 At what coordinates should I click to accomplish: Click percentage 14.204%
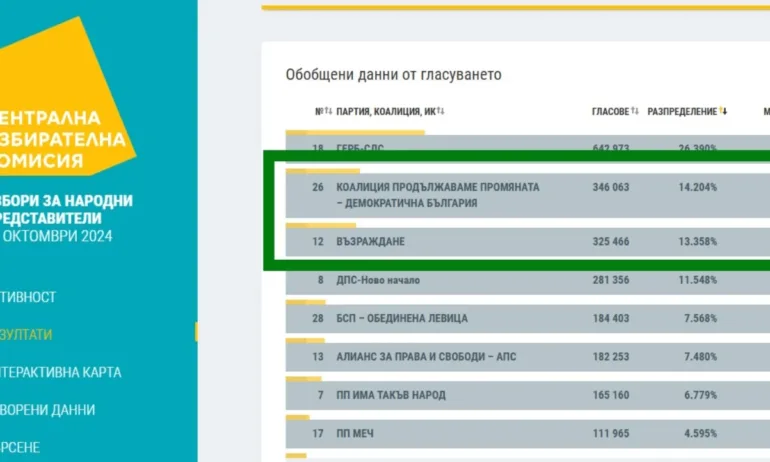(697, 187)
